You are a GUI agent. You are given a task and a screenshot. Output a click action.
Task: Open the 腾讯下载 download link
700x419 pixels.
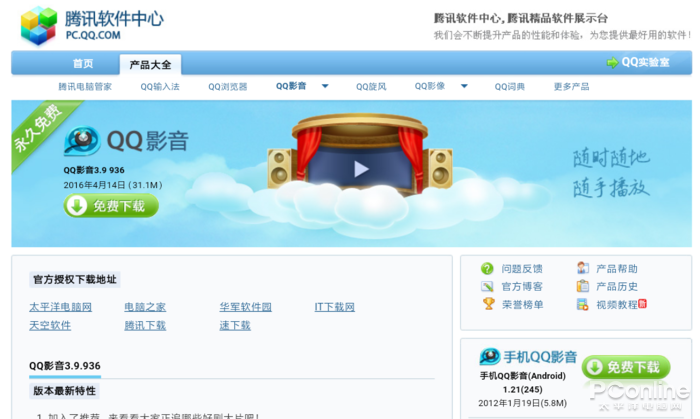click(145, 326)
